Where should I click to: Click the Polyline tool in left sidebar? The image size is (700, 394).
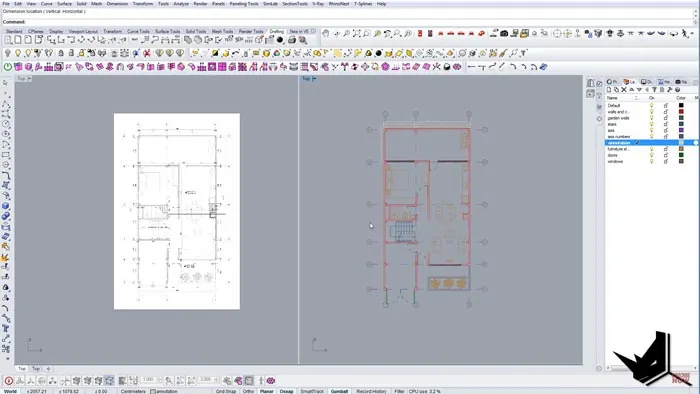[x=5, y=104]
